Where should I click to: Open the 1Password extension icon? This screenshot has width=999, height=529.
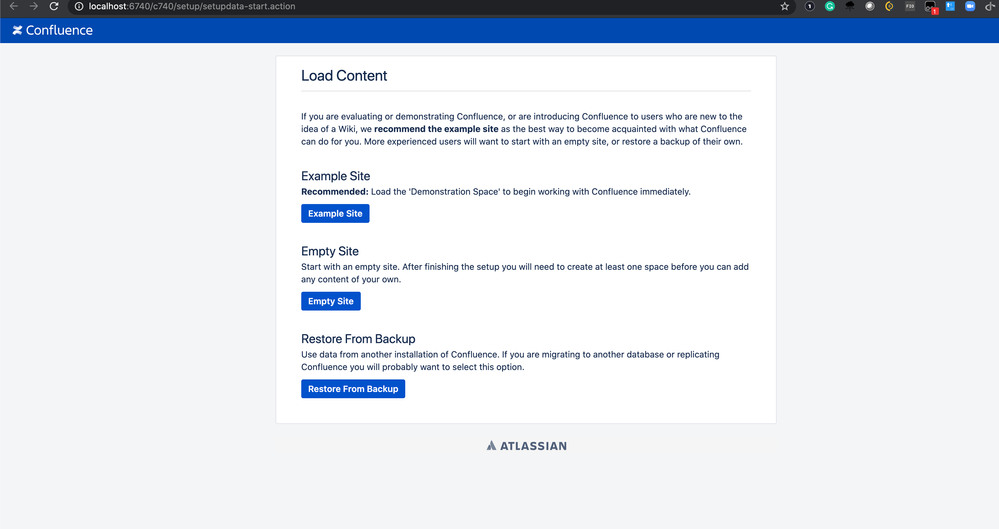coord(809,6)
